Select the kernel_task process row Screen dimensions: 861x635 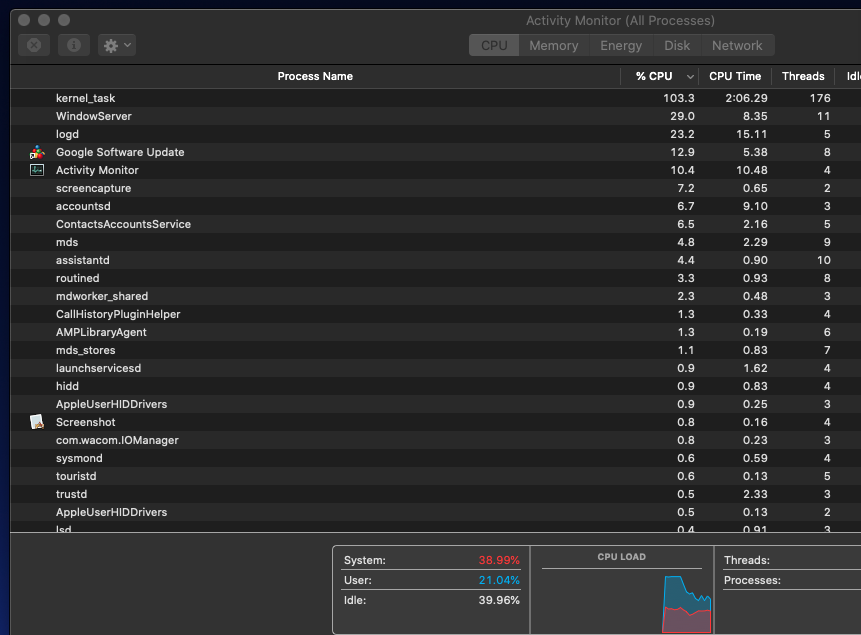tap(435, 98)
